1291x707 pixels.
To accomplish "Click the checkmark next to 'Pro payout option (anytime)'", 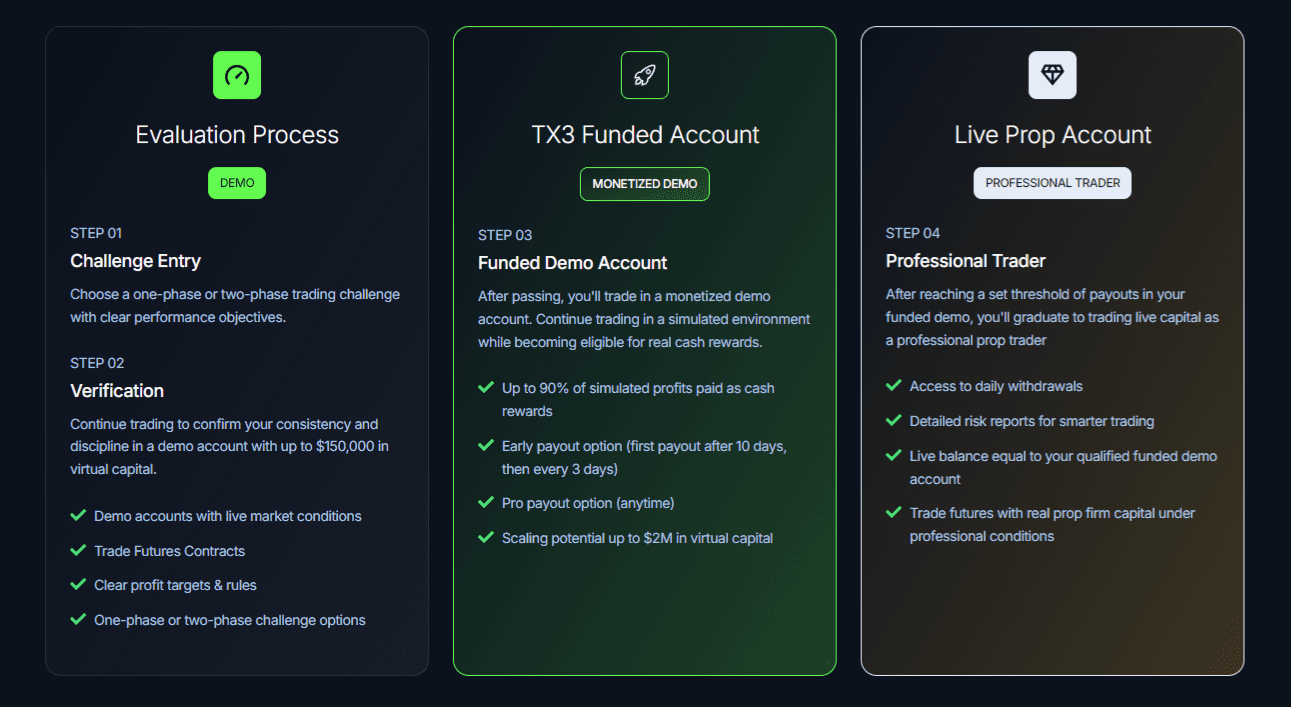I will 486,503.
